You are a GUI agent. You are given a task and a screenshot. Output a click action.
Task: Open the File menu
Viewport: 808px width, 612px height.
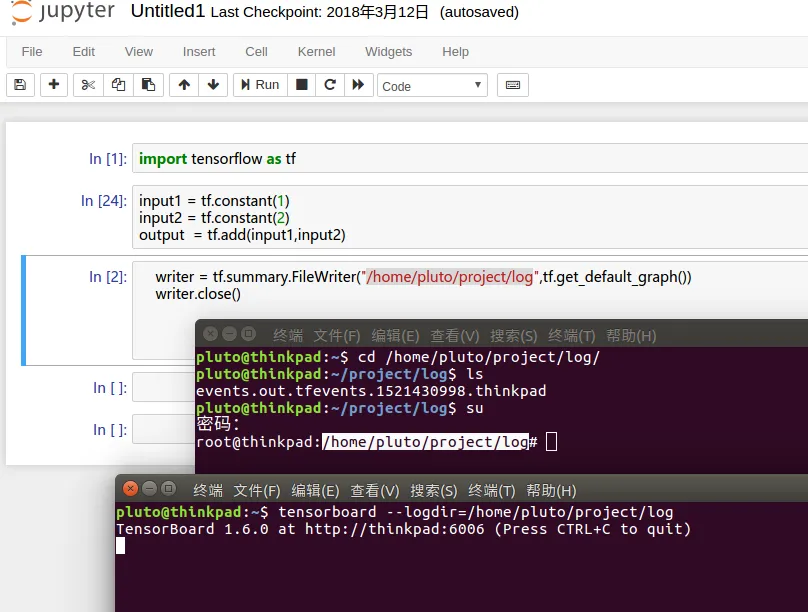pyautogui.click(x=32, y=52)
